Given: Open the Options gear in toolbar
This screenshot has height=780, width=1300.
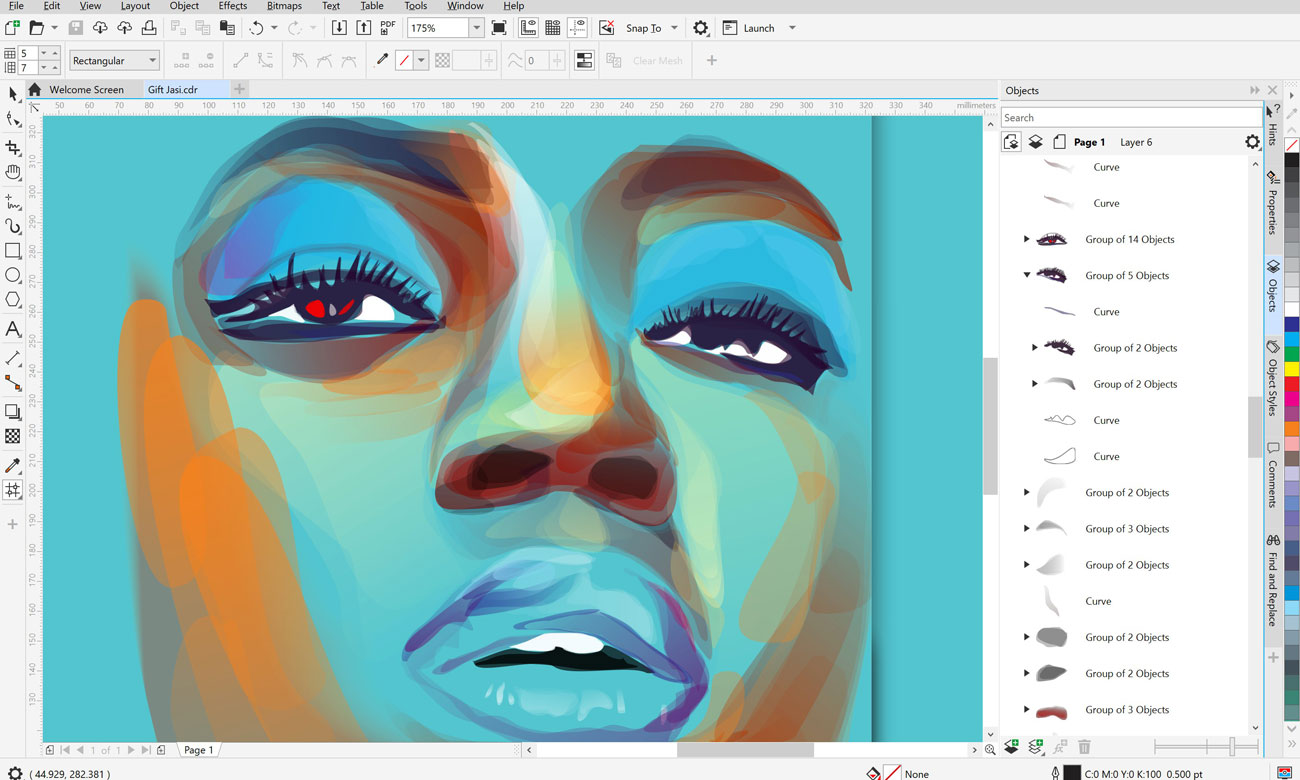Looking at the screenshot, I should coord(701,28).
